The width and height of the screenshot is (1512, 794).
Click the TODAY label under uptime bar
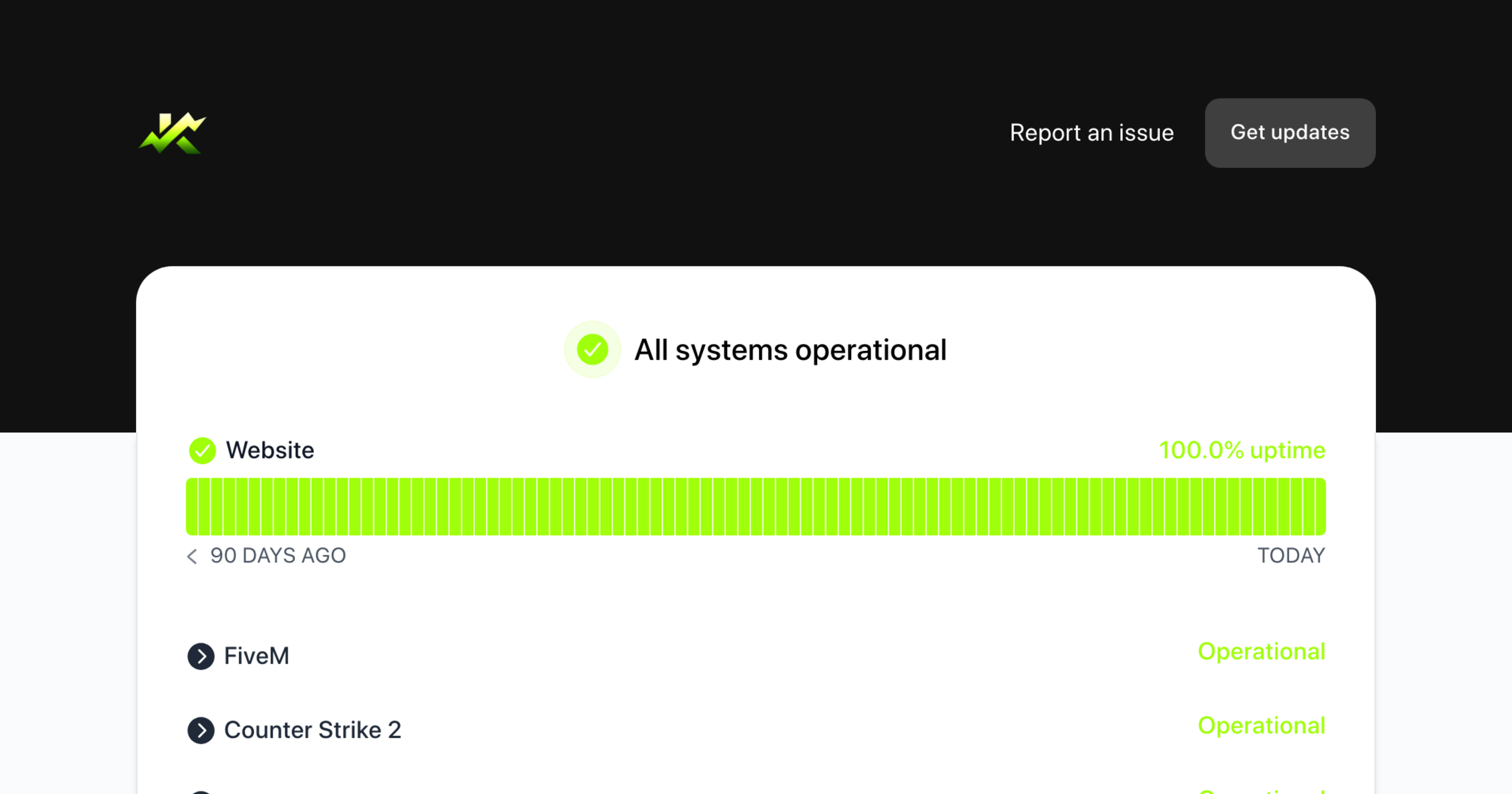pyautogui.click(x=1291, y=556)
